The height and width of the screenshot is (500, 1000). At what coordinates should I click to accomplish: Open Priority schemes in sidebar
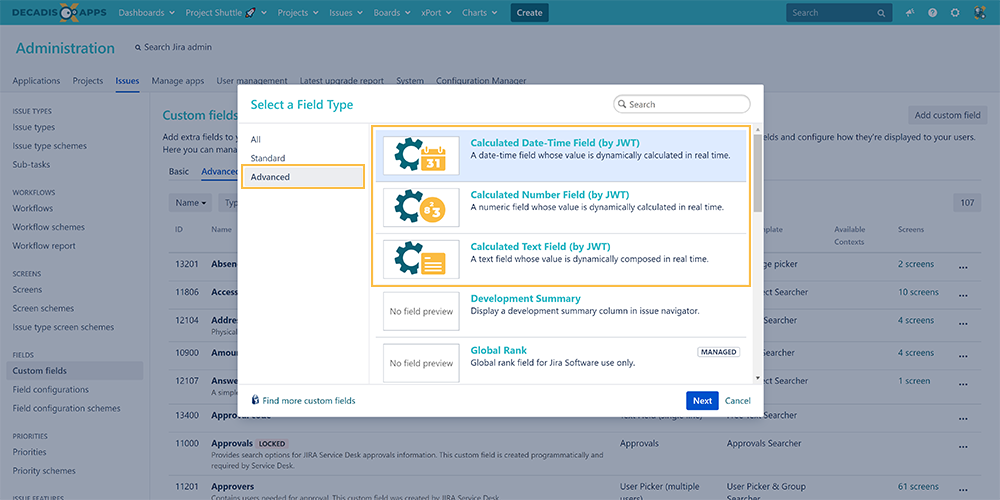click(44, 471)
